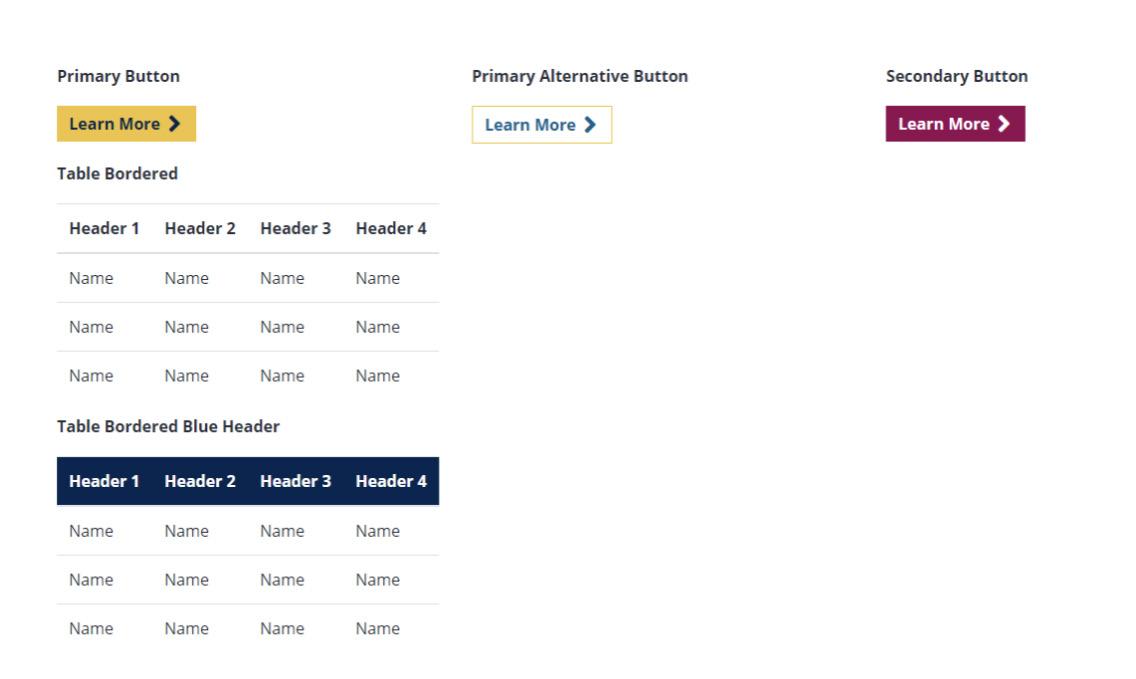Click the "Table Bordered Blue Header" heading

[x=168, y=427]
